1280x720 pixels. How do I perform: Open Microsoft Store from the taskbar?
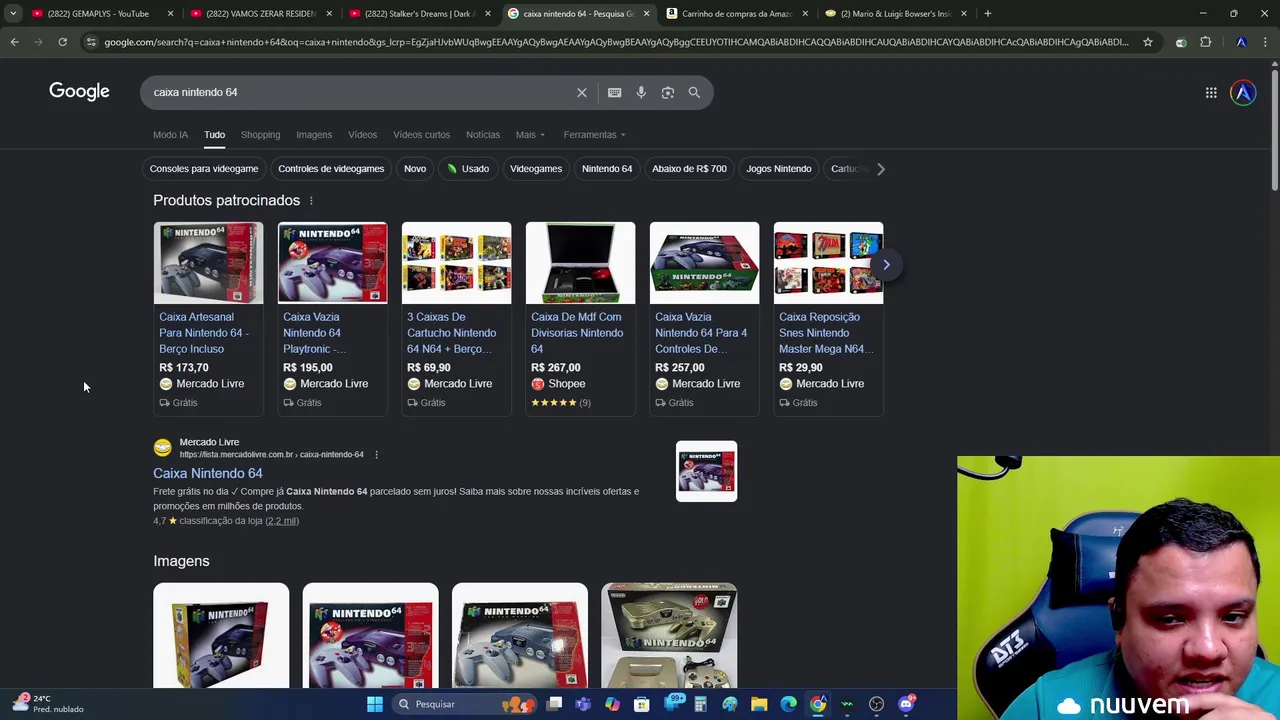click(x=641, y=704)
